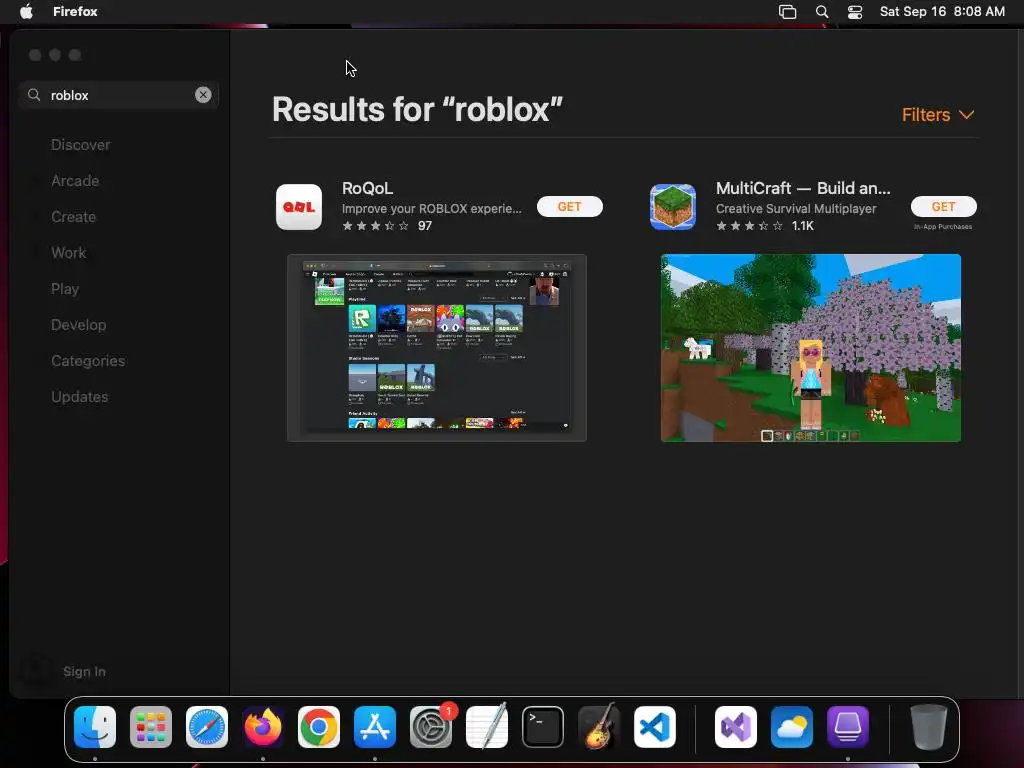Image resolution: width=1024 pixels, height=768 pixels.
Task: Open Spotlight search in menu bar
Action: tap(822, 11)
